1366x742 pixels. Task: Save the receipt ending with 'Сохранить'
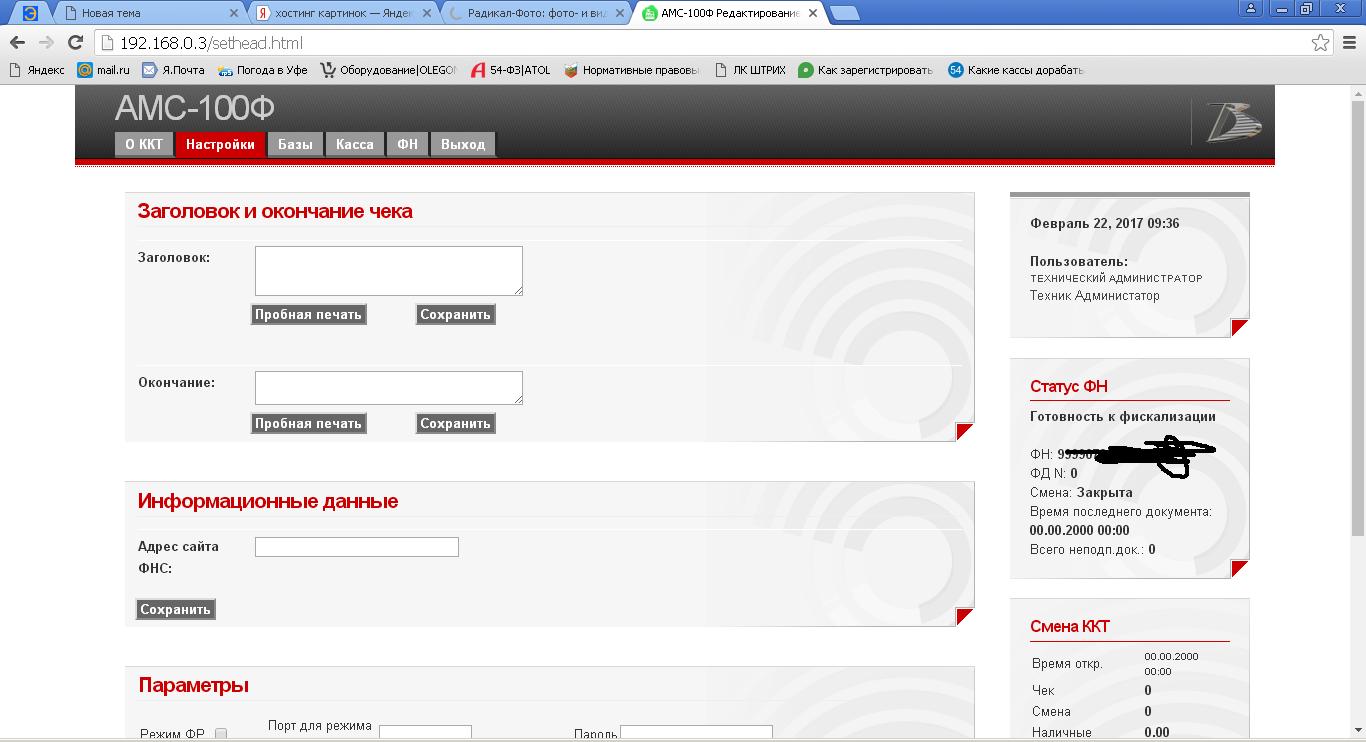(455, 423)
